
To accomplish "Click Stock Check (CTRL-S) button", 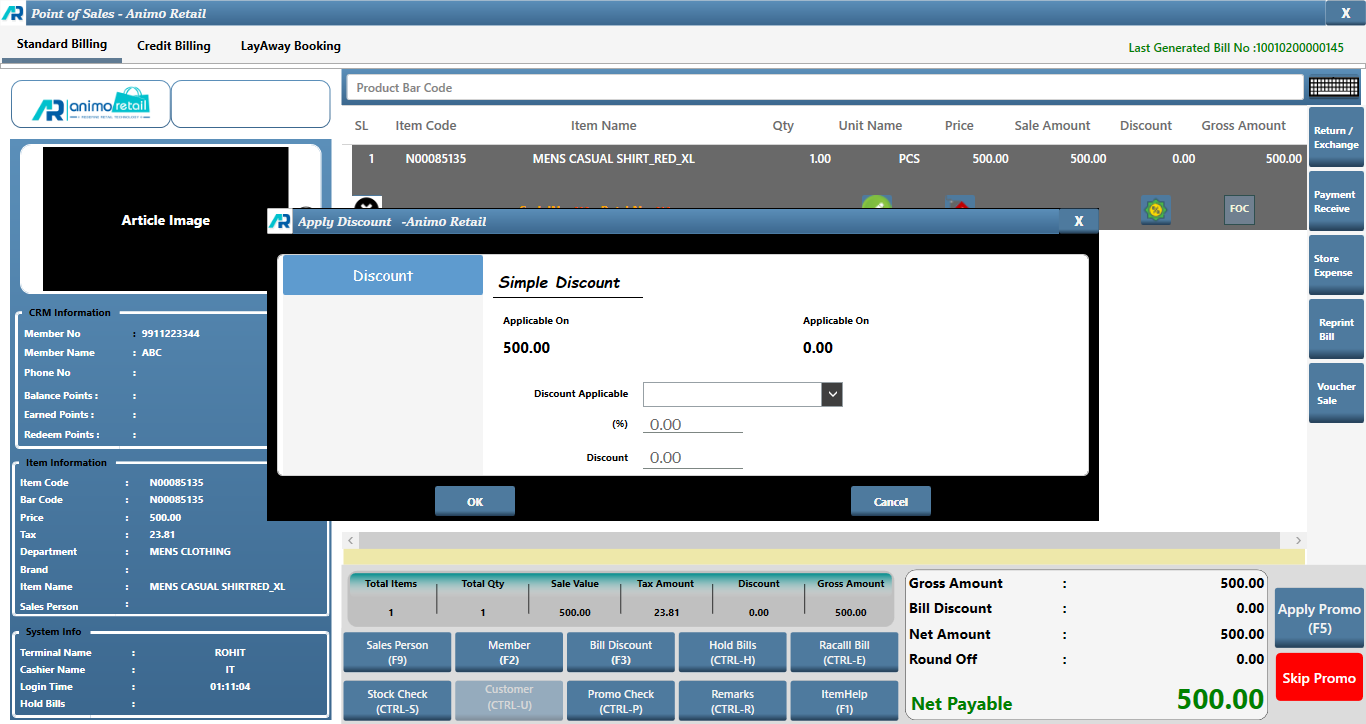I will 397,701.
